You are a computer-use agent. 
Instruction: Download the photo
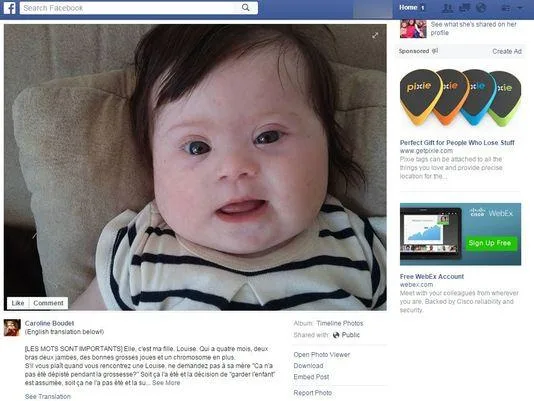(x=308, y=366)
